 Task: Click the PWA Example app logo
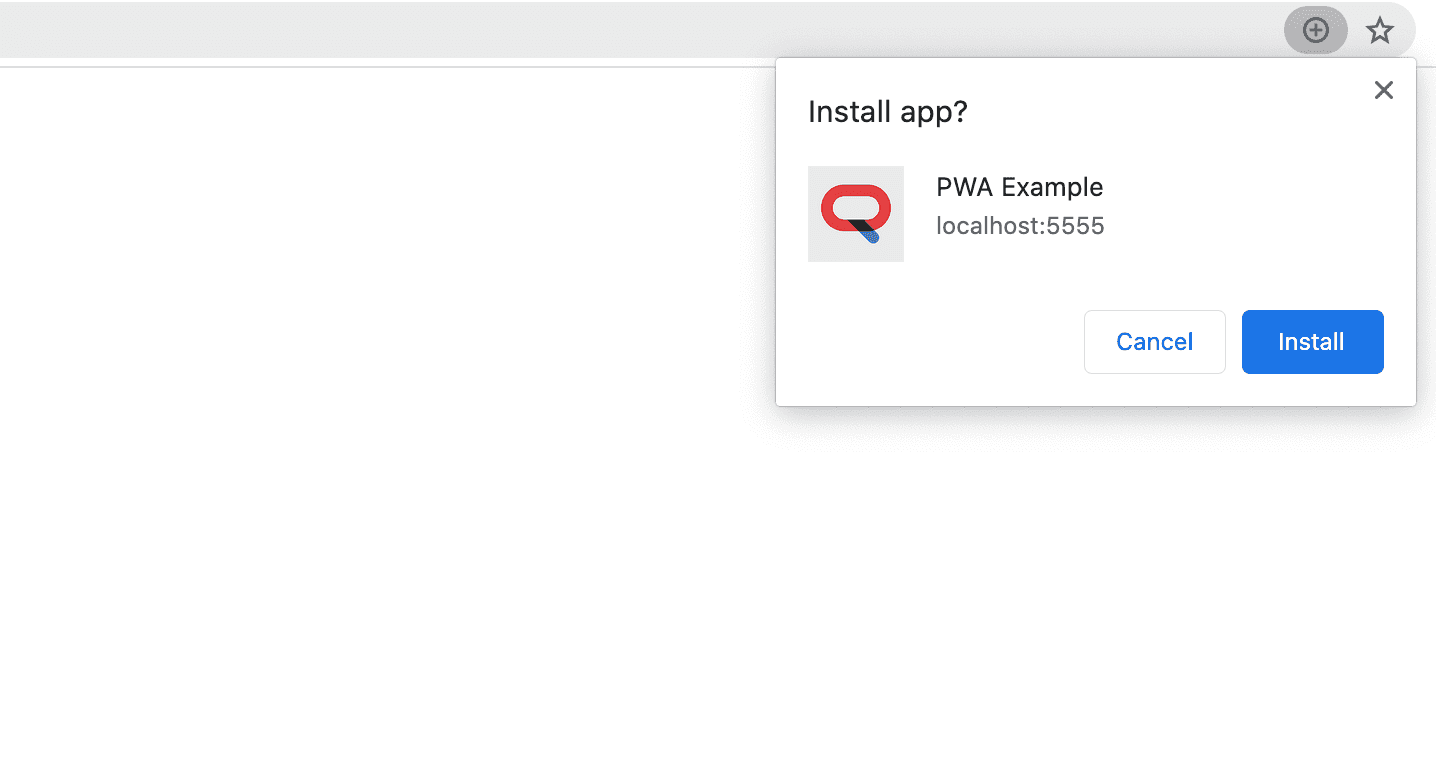tap(855, 214)
